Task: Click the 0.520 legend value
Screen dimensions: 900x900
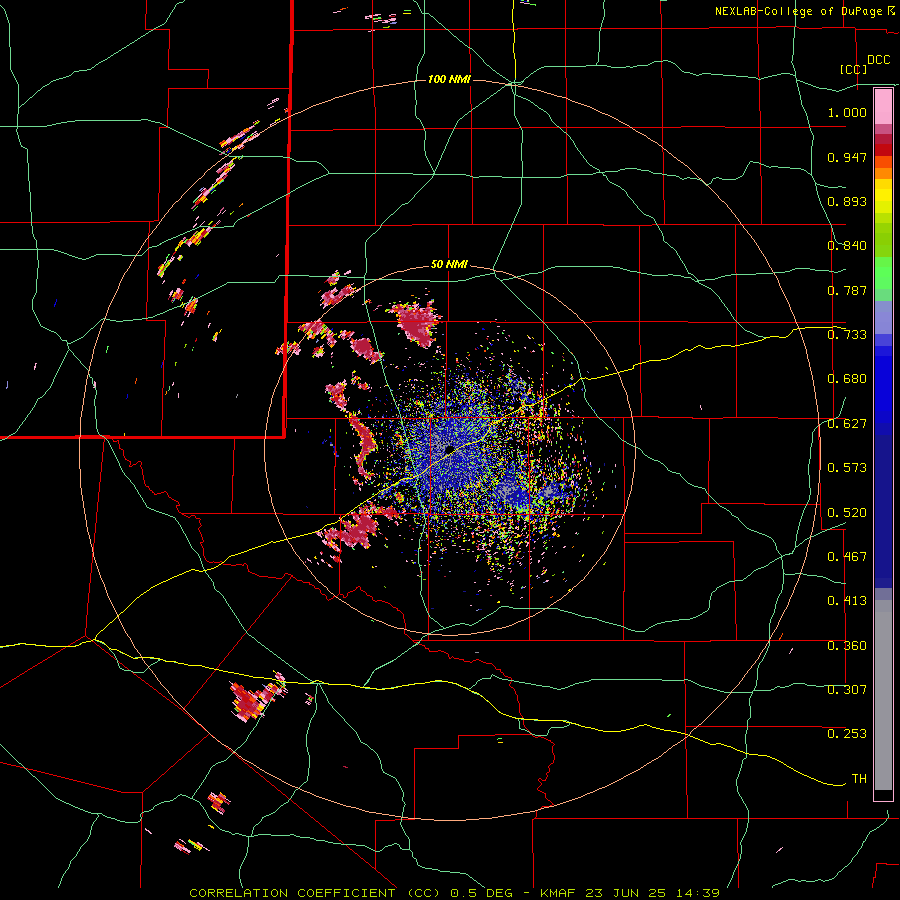Action: 847,513
